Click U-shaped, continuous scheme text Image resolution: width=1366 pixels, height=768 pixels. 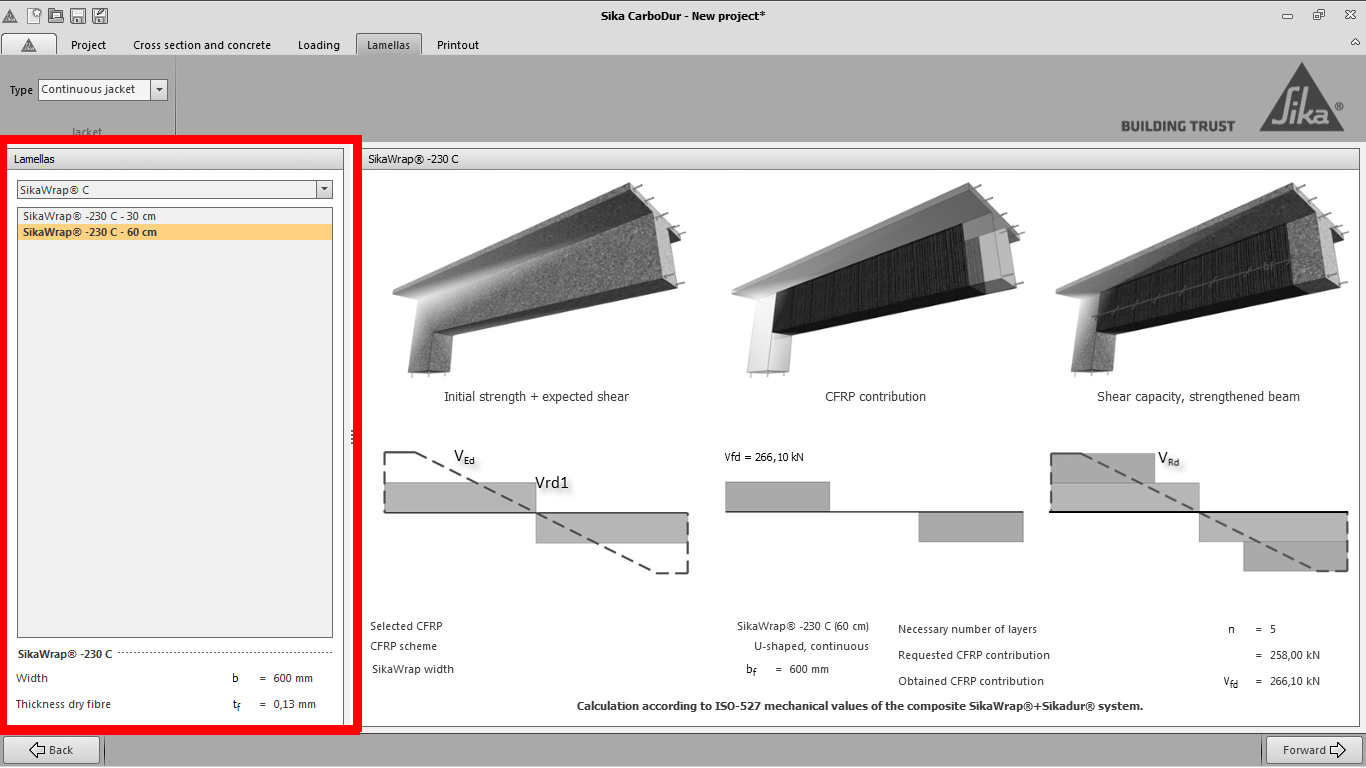point(811,646)
